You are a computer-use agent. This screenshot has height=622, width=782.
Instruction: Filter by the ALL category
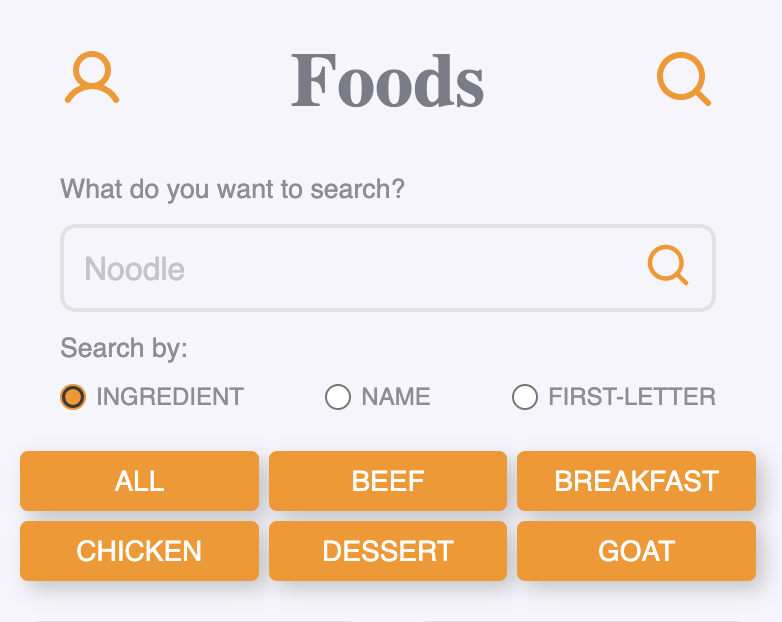click(x=139, y=481)
